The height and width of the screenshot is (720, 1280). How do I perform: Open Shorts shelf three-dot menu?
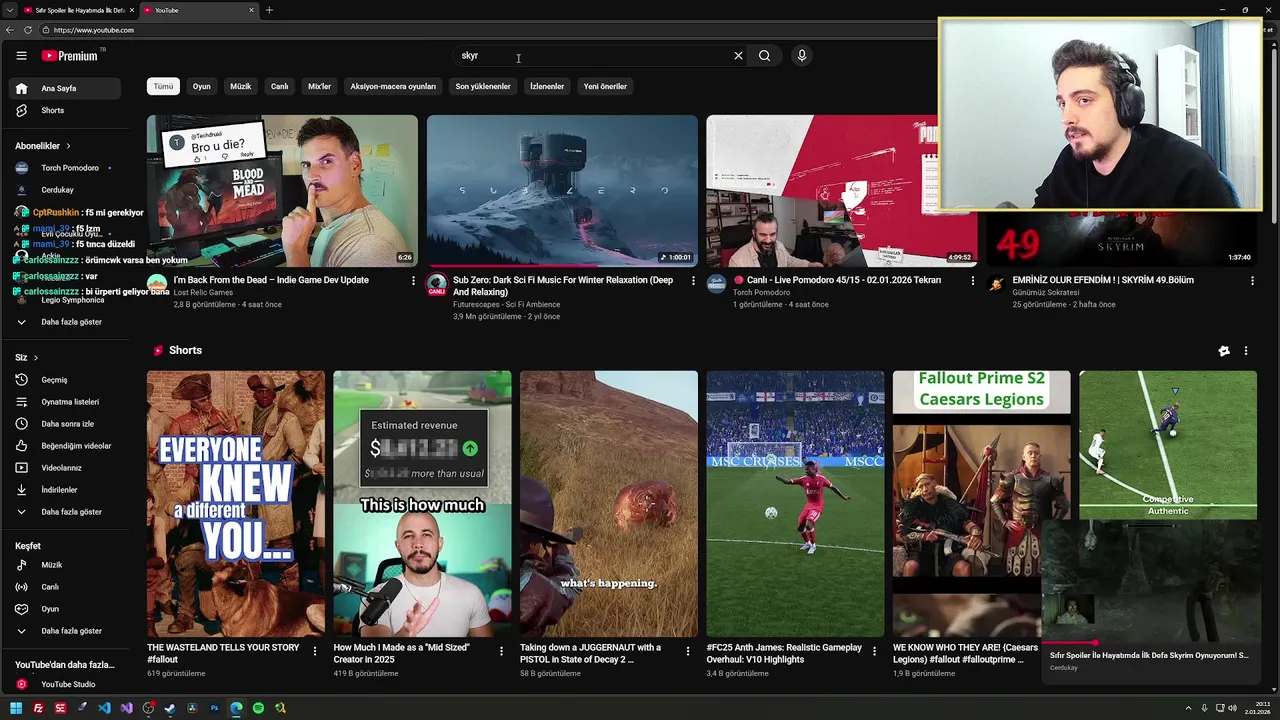tap(1246, 351)
